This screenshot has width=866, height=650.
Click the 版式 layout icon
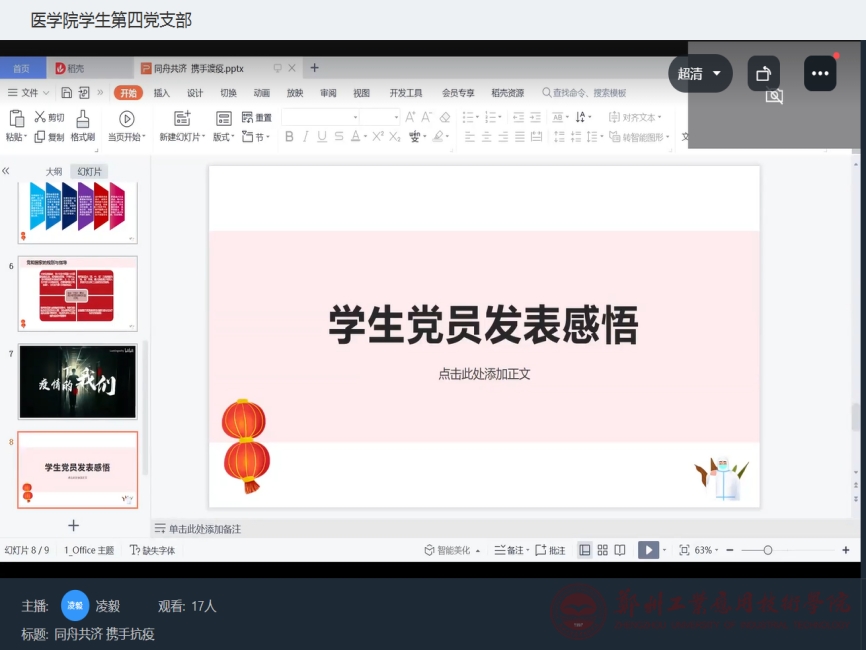[x=223, y=118]
